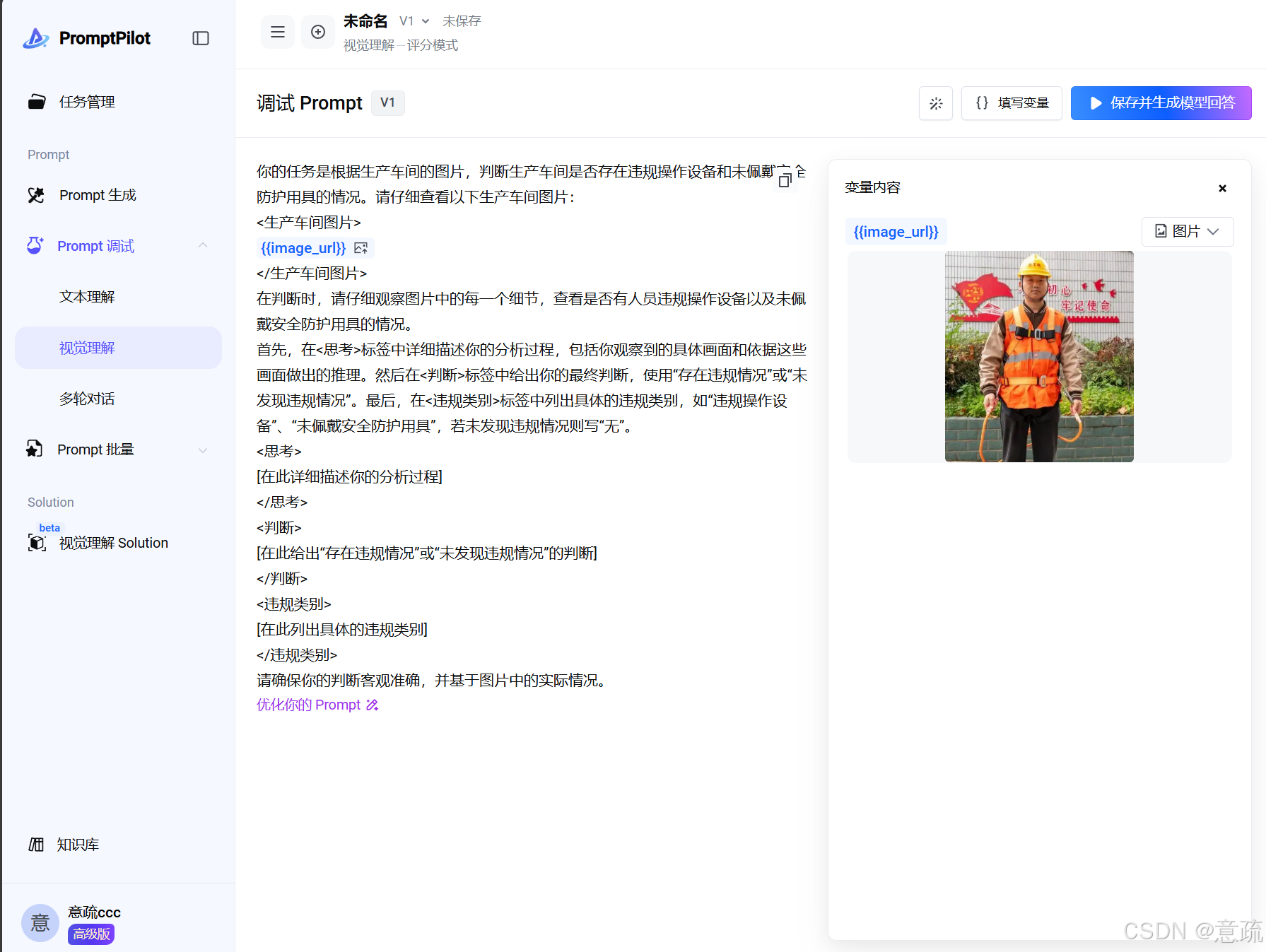Click the 未保存 status text
The height and width of the screenshot is (952, 1266).
462,21
